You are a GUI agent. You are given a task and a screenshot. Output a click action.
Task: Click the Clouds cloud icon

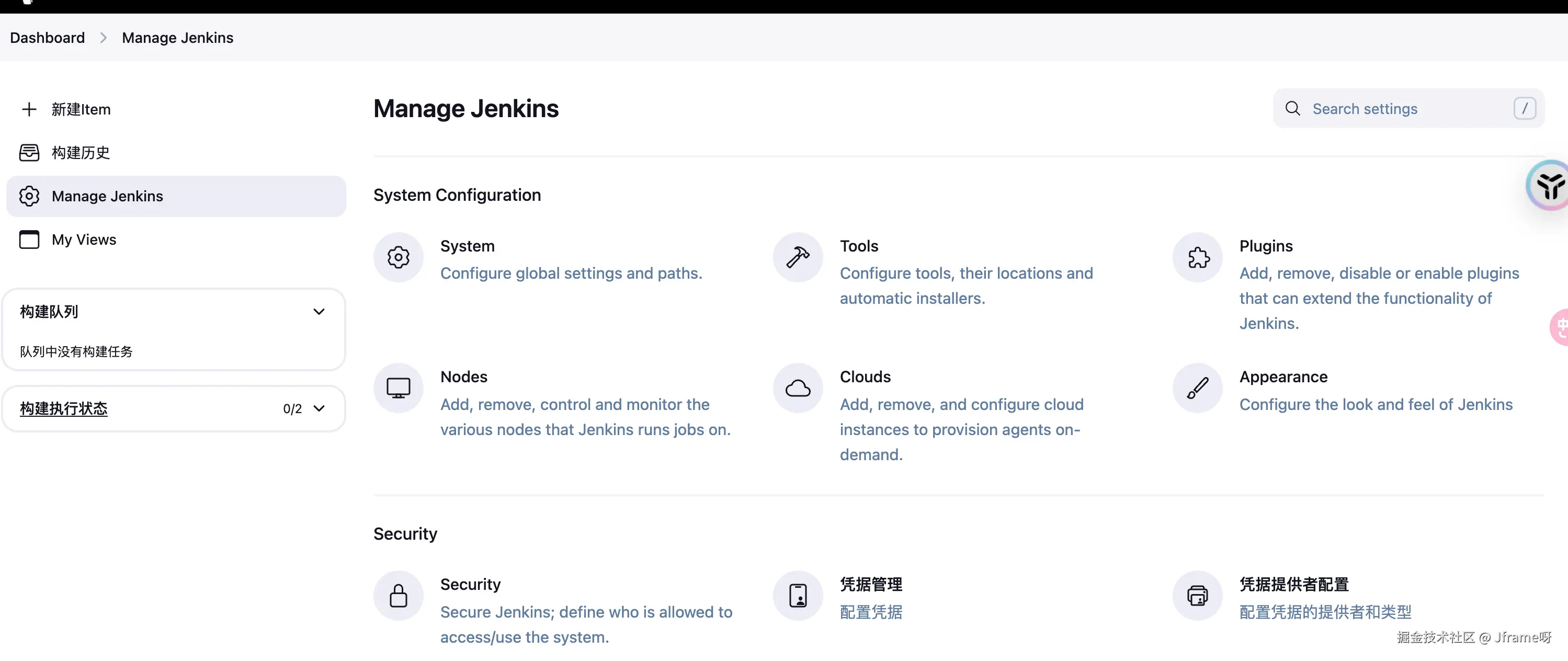(x=798, y=389)
